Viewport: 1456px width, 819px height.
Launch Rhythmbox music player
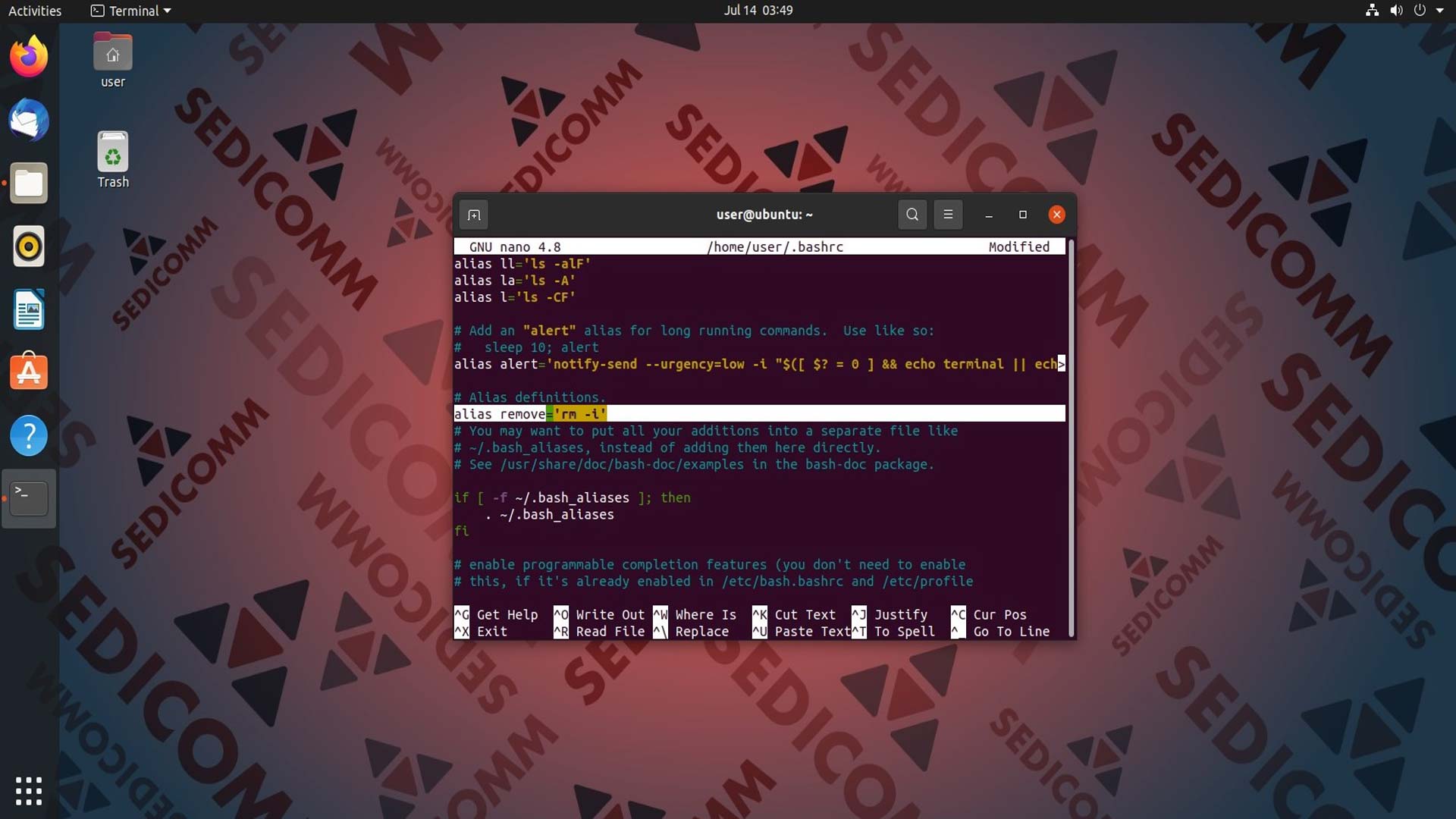pyautogui.click(x=29, y=246)
